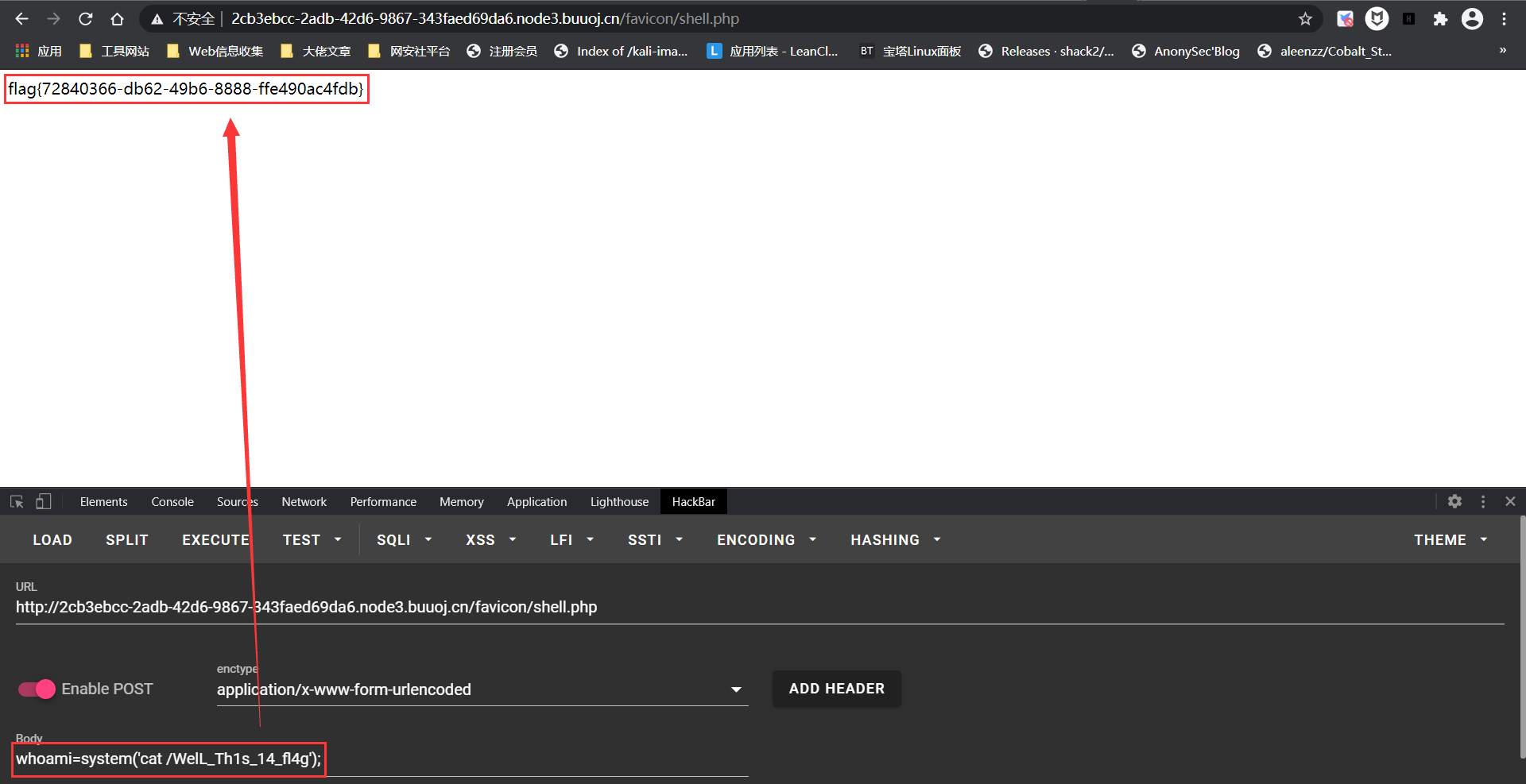The height and width of the screenshot is (784, 1526).
Task: Open the browser home page
Action: (117, 19)
